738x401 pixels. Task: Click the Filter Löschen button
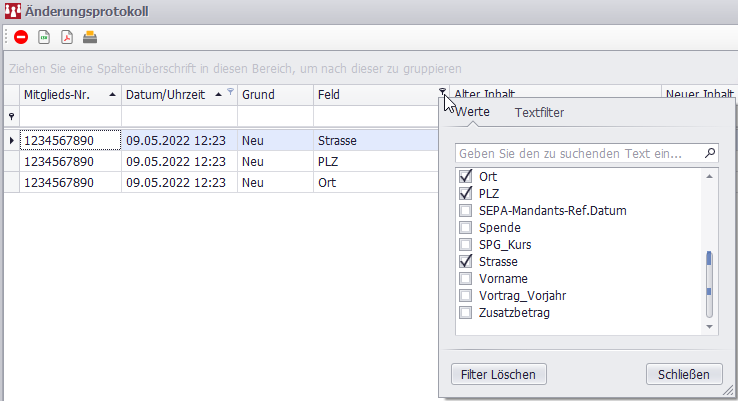tap(499, 374)
